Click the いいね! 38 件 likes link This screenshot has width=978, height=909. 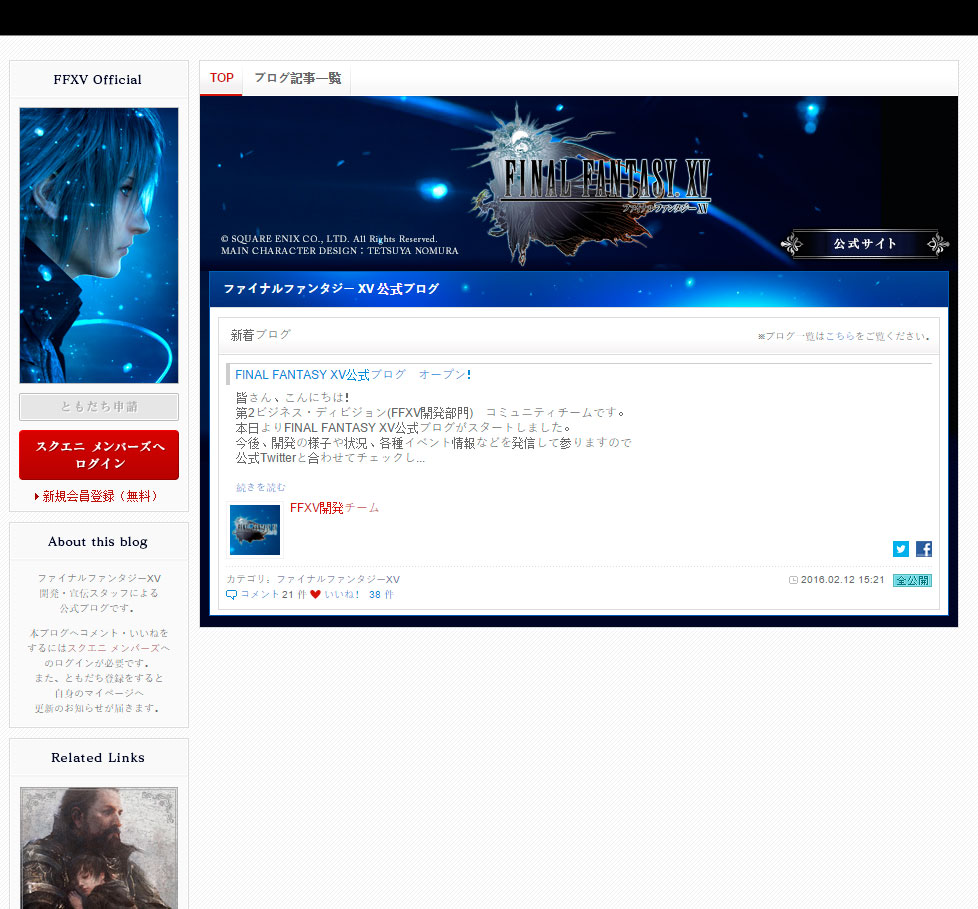[x=359, y=595]
